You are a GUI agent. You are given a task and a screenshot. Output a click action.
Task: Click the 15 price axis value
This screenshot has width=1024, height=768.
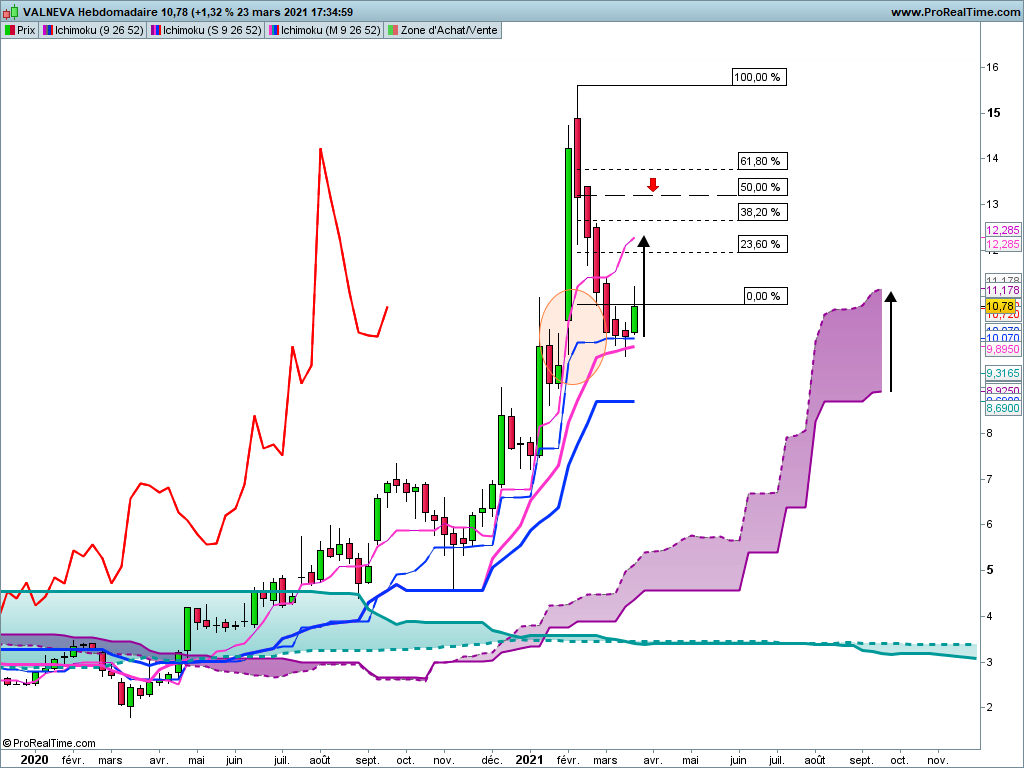pos(993,113)
